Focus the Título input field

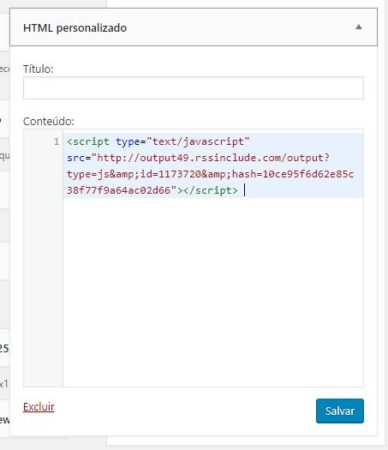pyautogui.click(x=193, y=88)
